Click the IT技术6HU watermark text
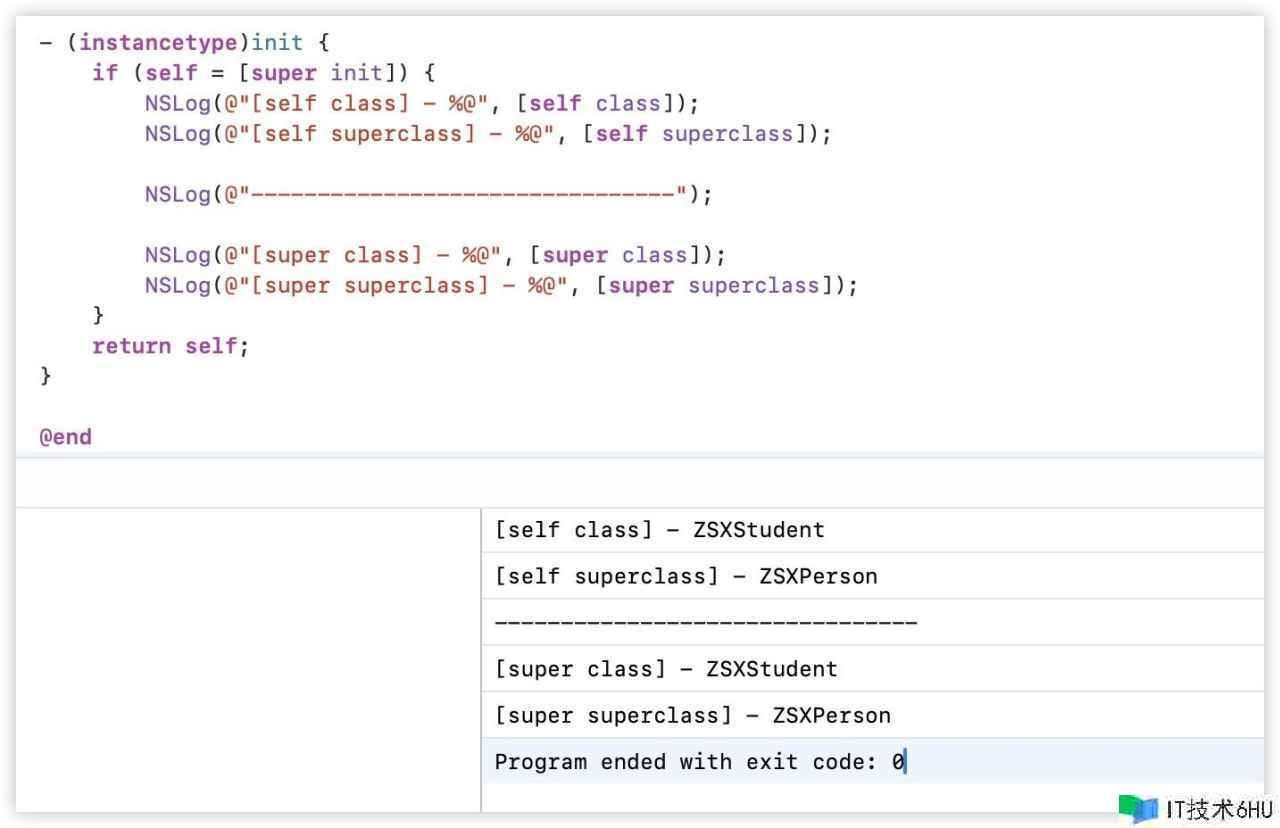This screenshot has height=828, width=1280. pos(1218,809)
